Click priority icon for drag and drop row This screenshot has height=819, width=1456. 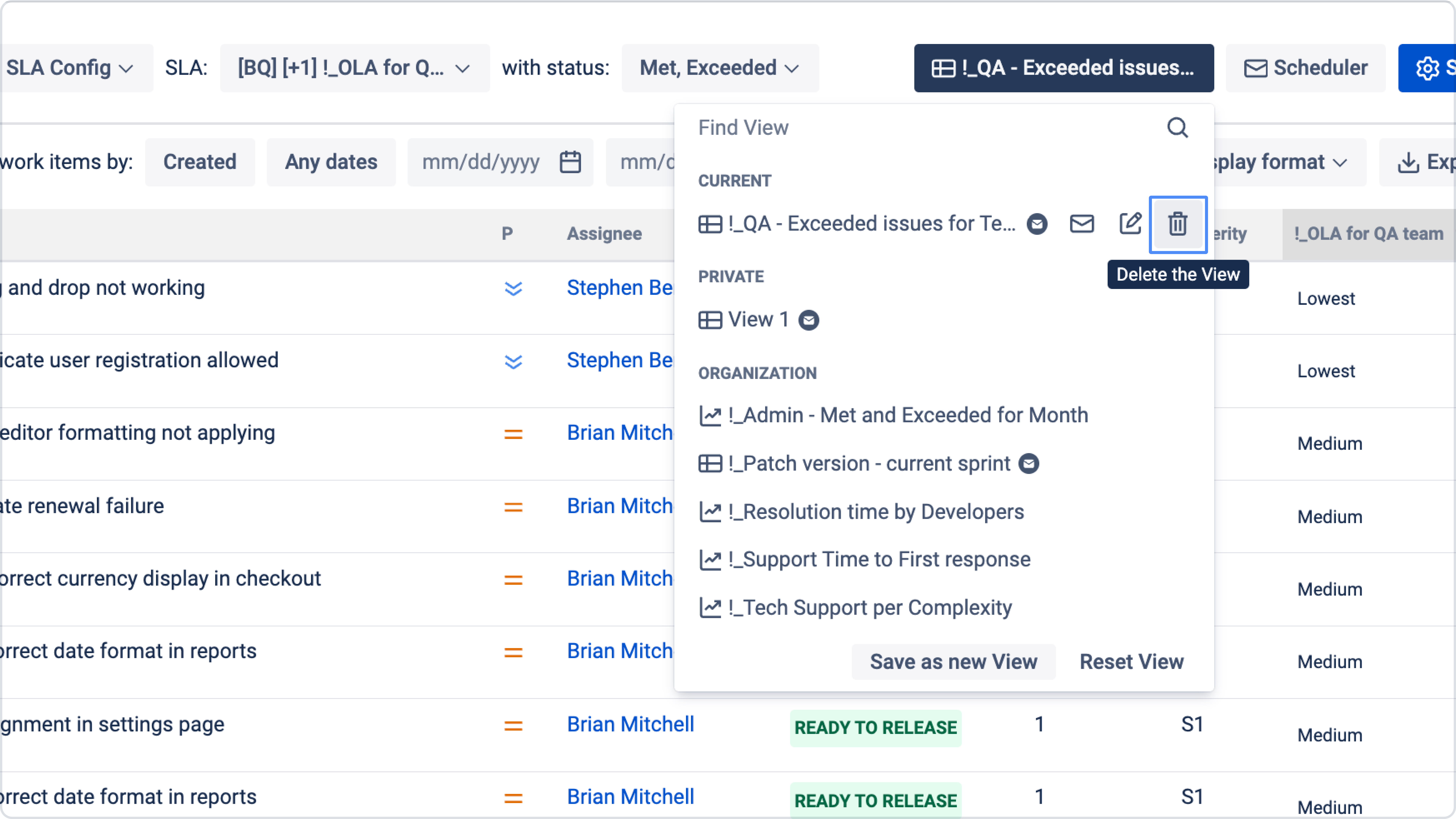pyautogui.click(x=513, y=289)
